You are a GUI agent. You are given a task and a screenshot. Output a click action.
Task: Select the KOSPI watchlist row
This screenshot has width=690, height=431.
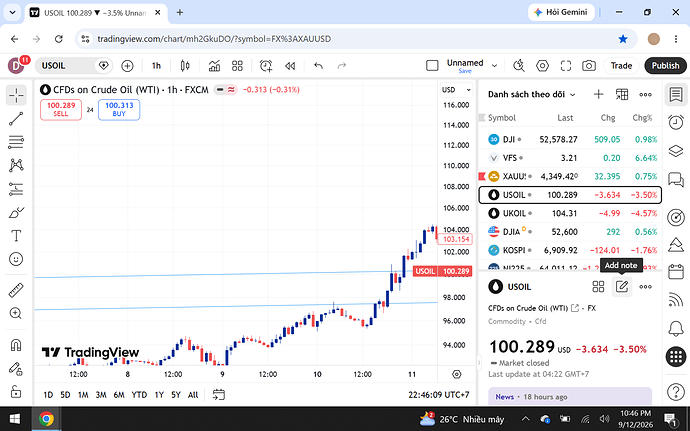point(570,250)
